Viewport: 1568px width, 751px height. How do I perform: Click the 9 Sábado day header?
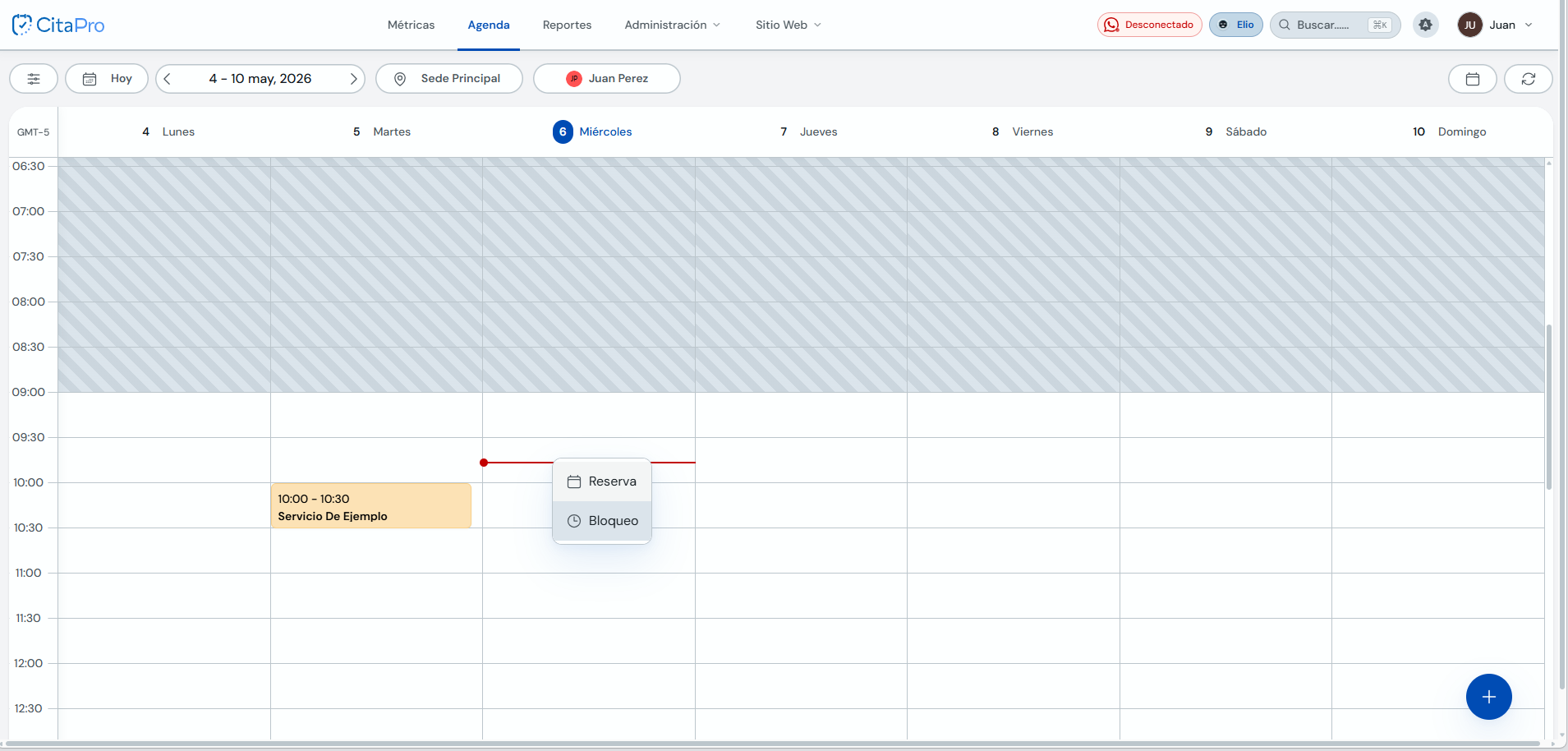pos(1236,131)
